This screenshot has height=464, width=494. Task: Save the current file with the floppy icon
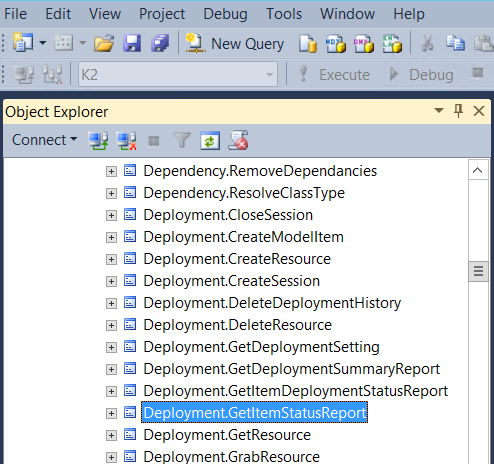coord(132,43)
